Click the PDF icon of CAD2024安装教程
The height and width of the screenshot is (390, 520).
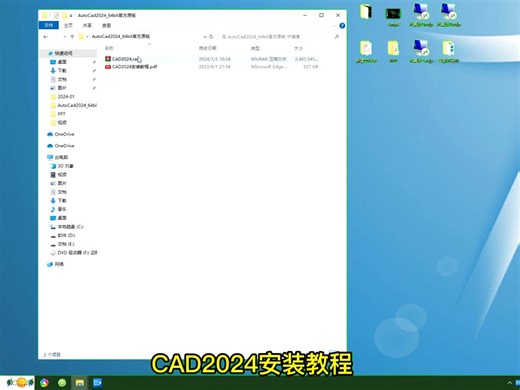[108, 67]
